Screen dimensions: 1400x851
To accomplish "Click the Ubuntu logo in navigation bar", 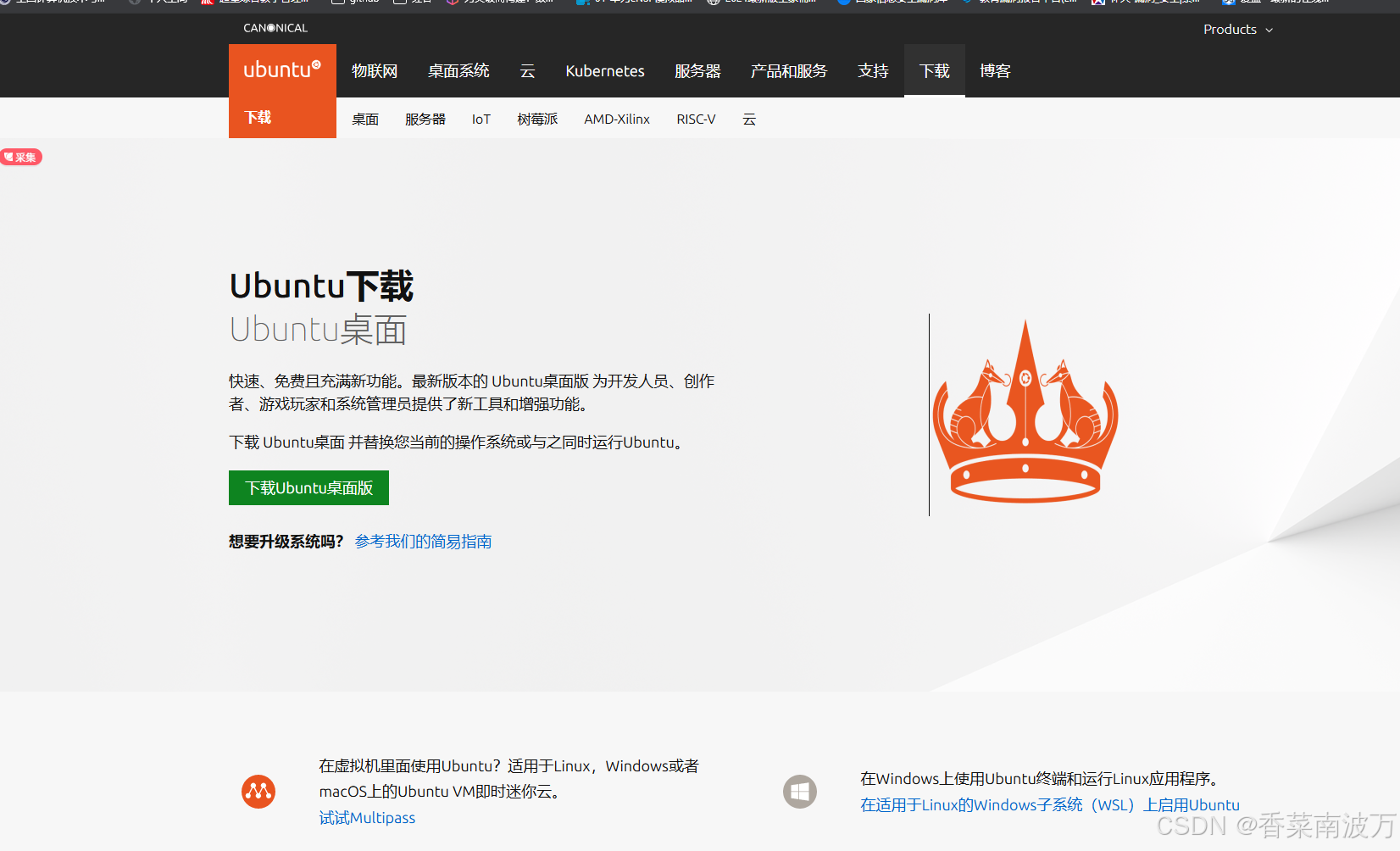I will point(282,70).
